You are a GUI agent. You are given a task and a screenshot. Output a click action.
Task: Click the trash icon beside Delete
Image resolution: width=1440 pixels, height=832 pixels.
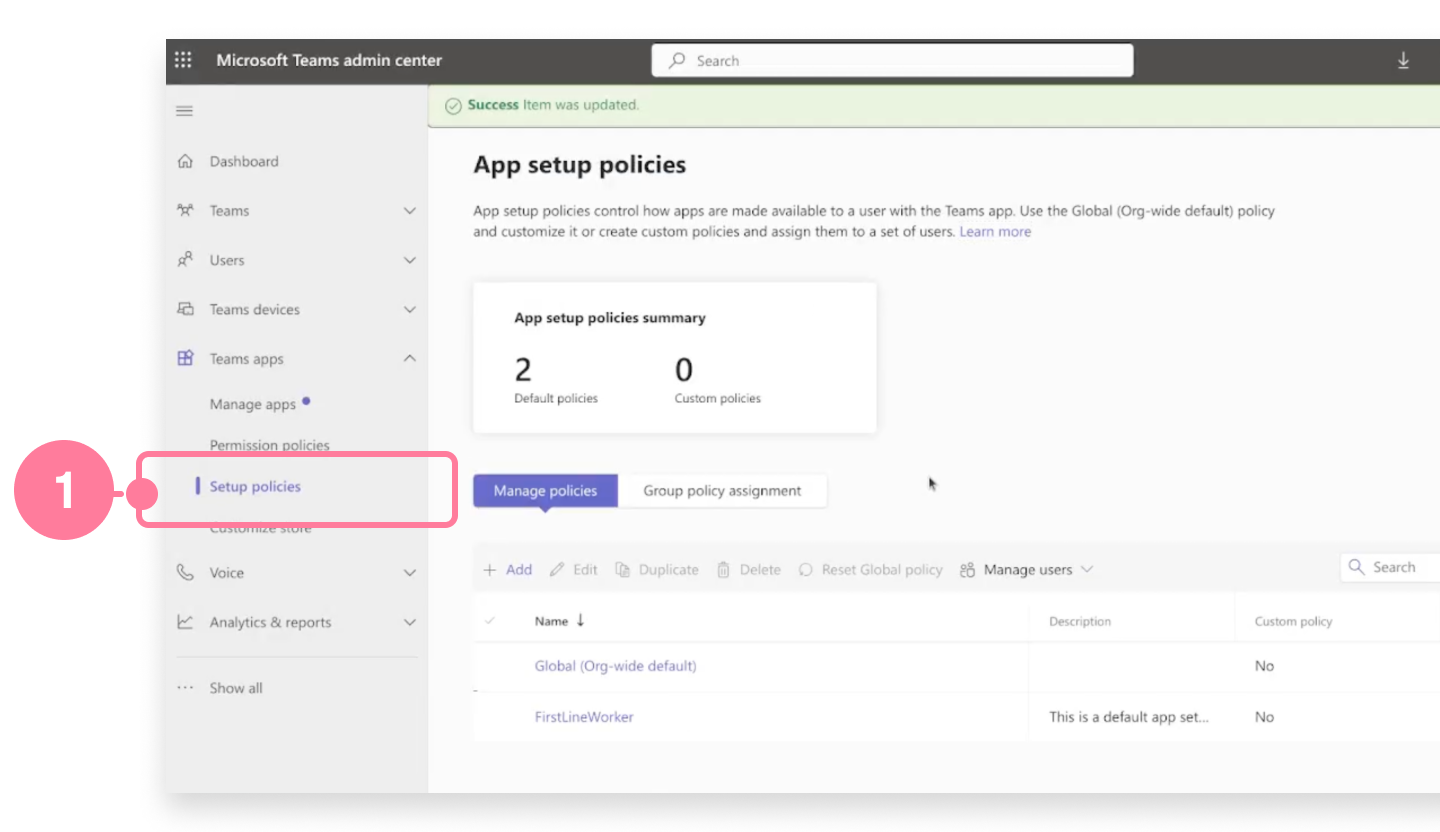click(x=723, y=570)
